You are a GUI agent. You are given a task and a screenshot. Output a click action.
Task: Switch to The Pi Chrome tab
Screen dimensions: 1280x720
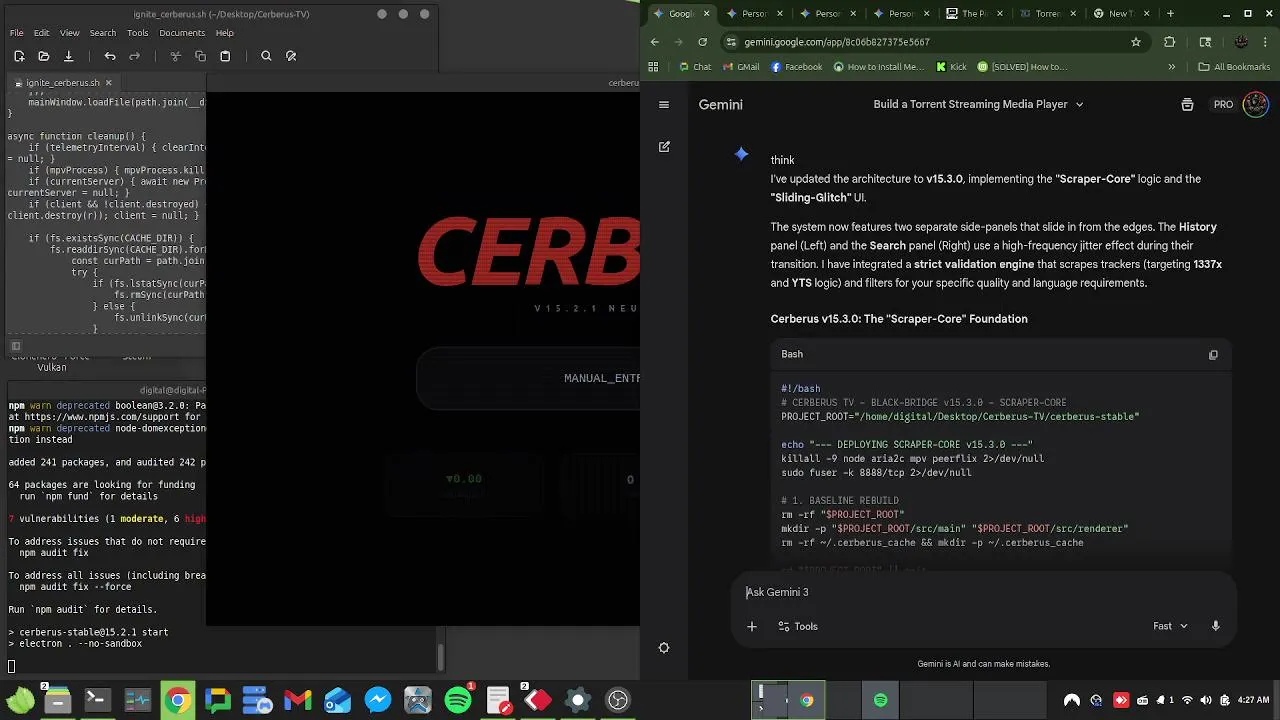(x=974, y=14)
